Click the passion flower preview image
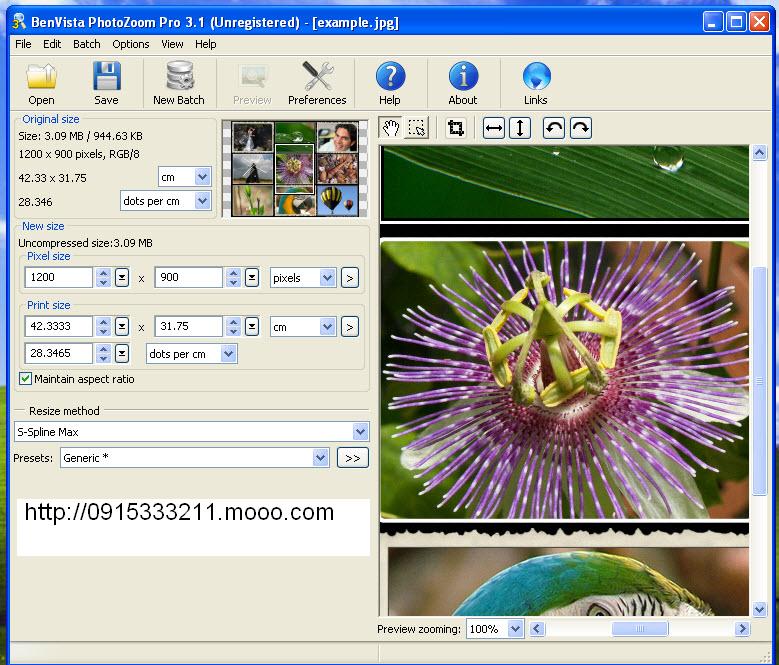The height and width of the screenshot is (665, 779). (564, 380)
